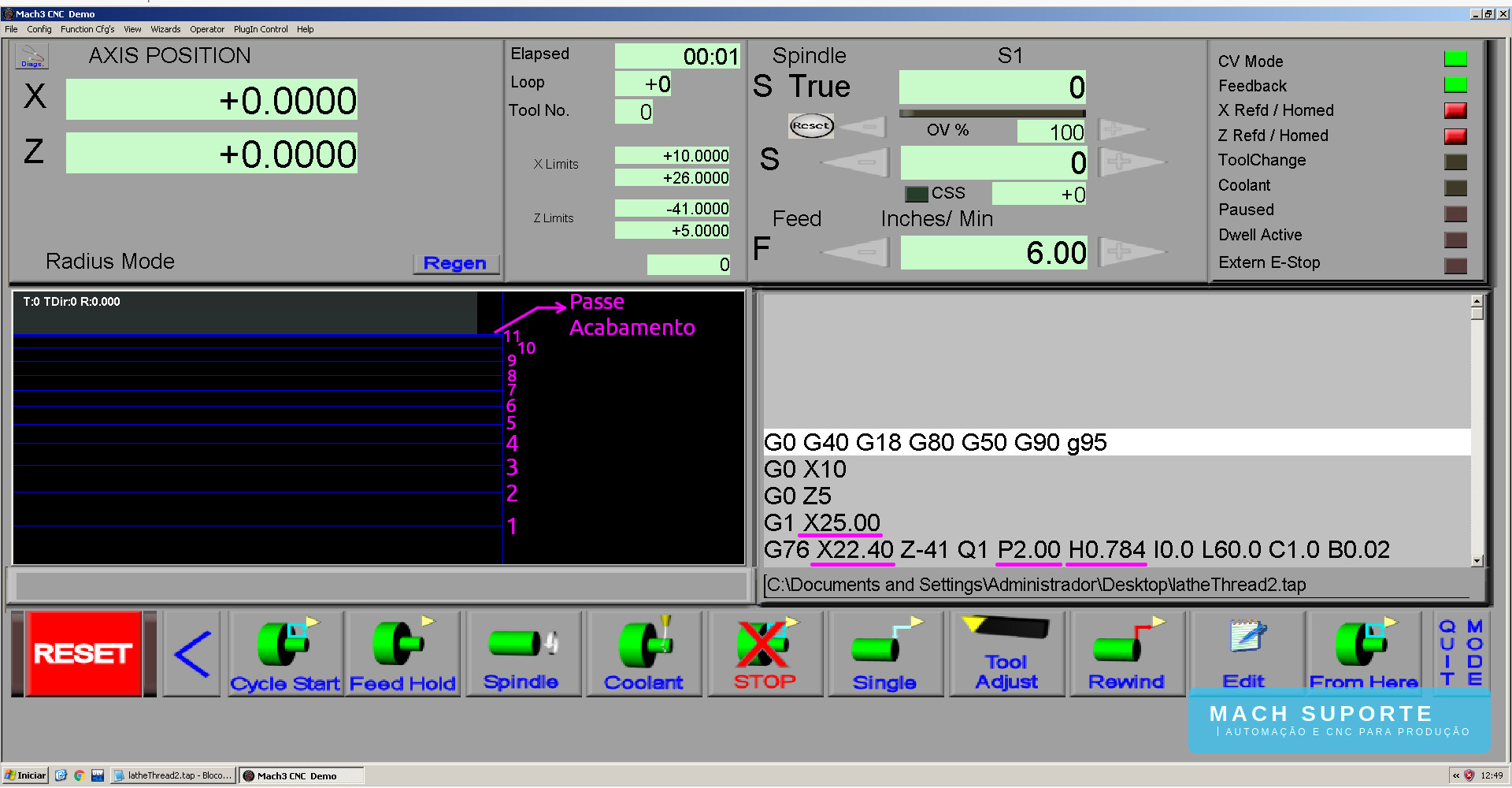Toggle the Spindle button in bottom toolbar
The image size is (1512, 788).
click(523, 654)
